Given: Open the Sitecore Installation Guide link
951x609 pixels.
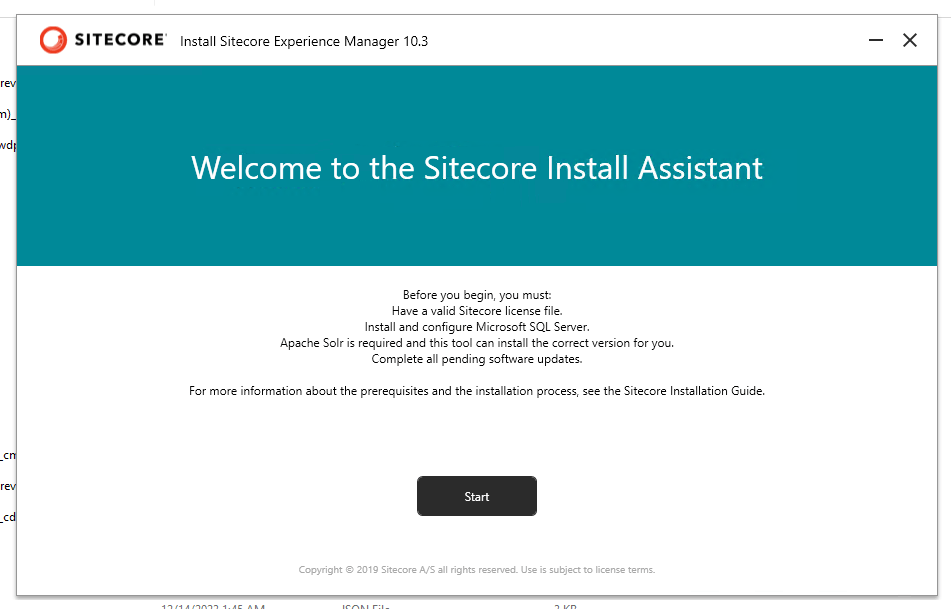Looking at the screenshot, I should 694,391.
